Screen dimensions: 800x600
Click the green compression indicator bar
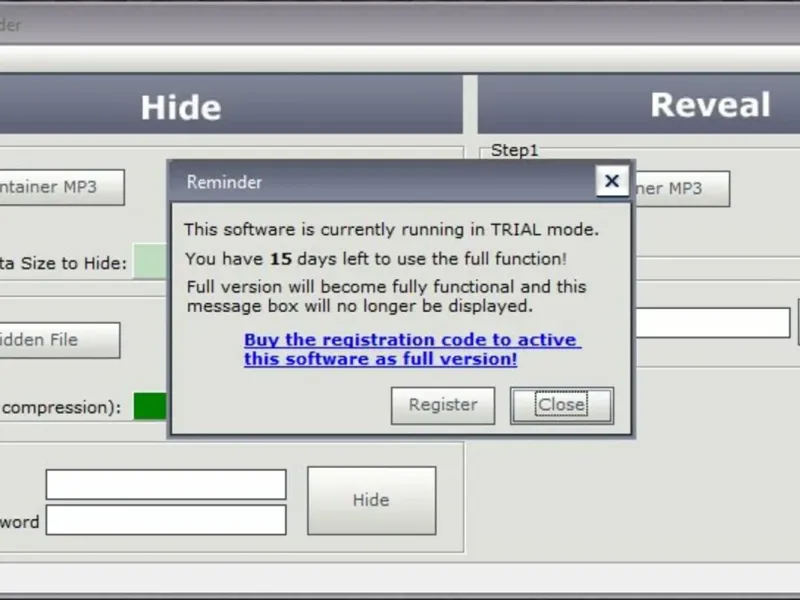150,406
